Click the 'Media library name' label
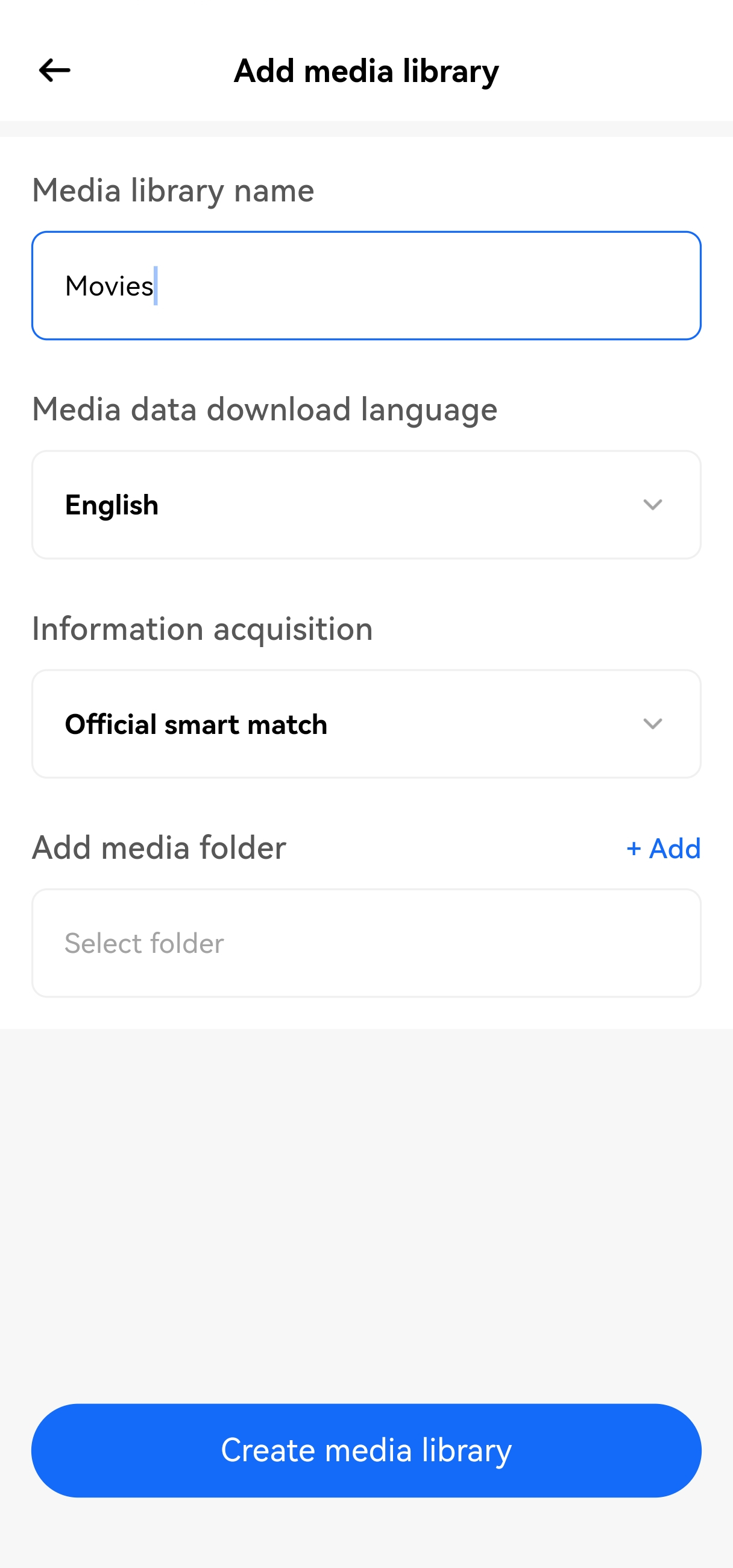Image resolution: width=733 pixels, height=1568 pixels. tap(173, 190)
